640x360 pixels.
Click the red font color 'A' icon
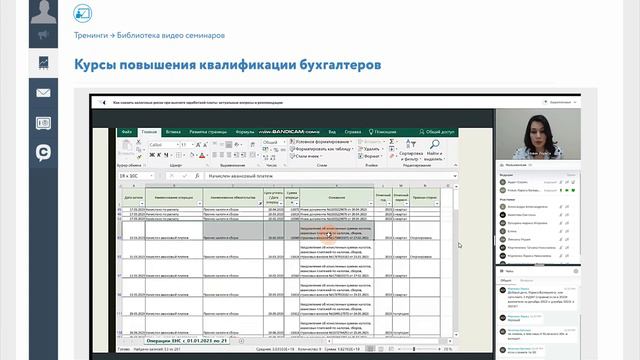click(x=202, y=155)
